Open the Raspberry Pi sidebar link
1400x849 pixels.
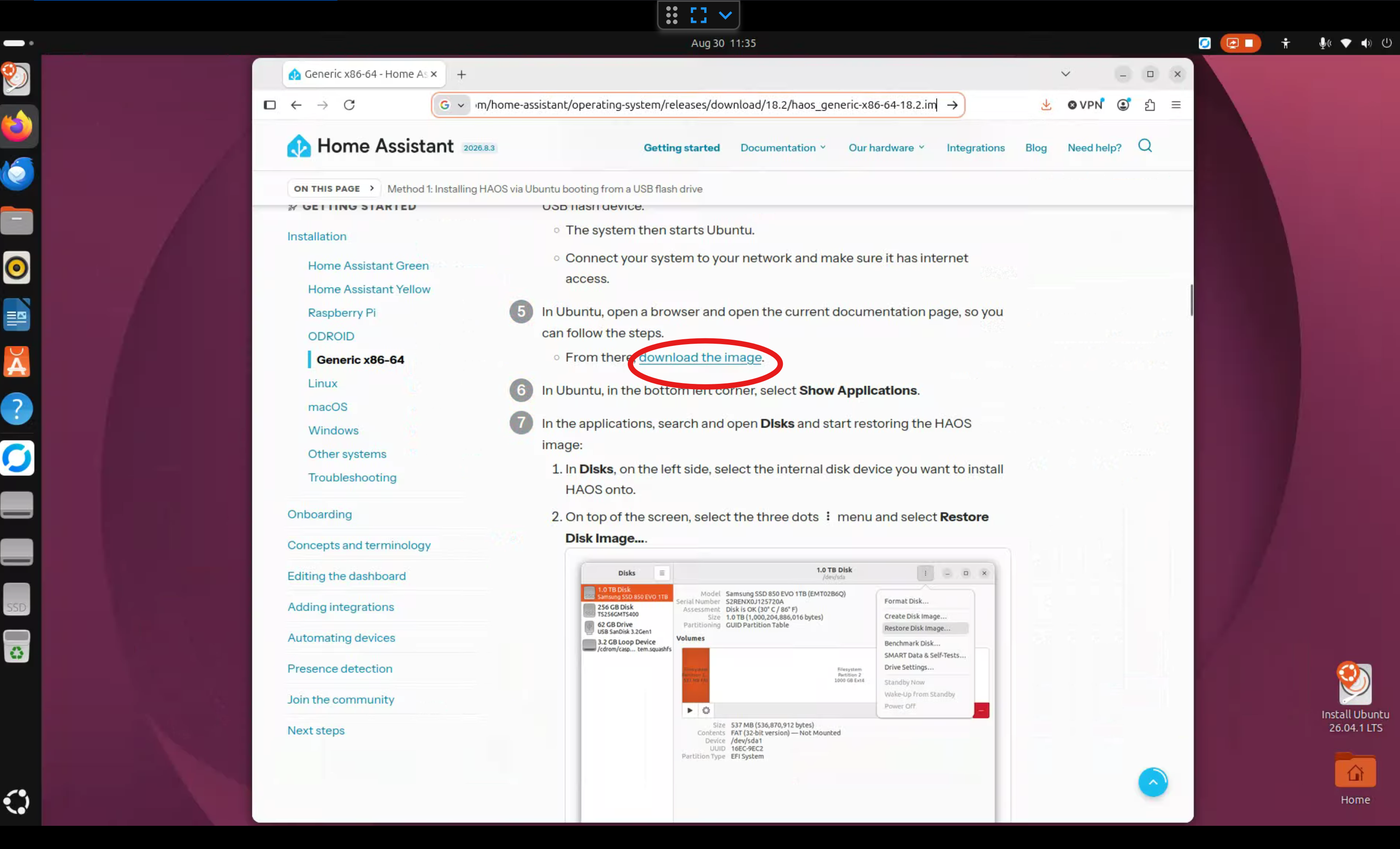(342, 313)
